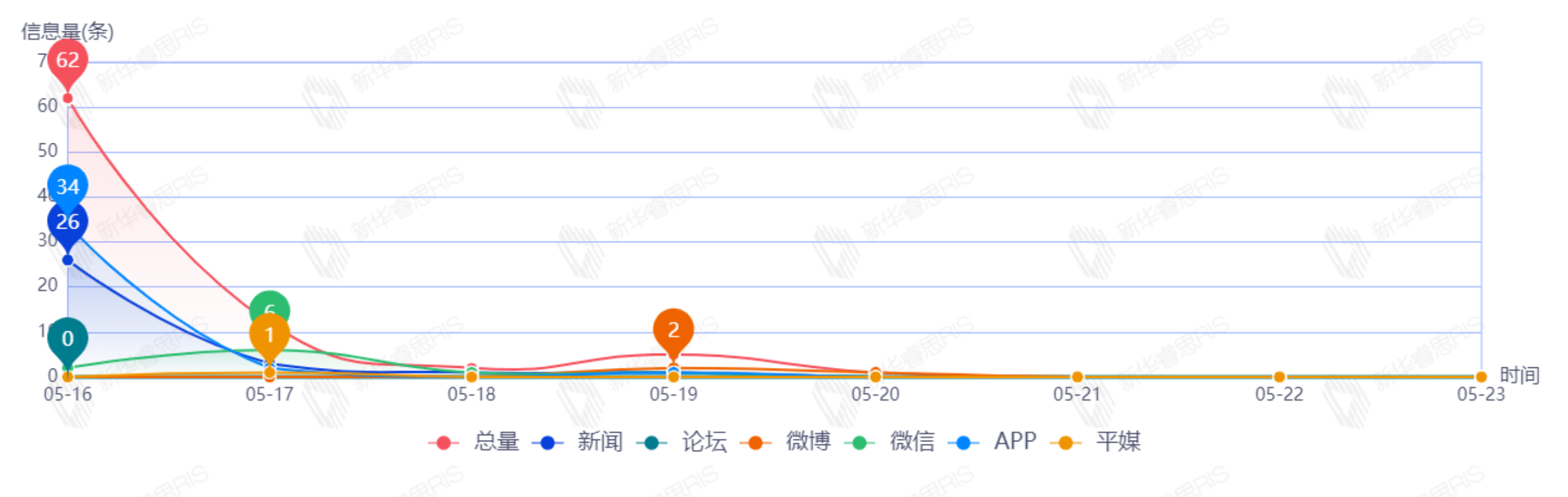Click the final data point at 05-23
The image size is (1568, 497).
[x=1481, y=377]
